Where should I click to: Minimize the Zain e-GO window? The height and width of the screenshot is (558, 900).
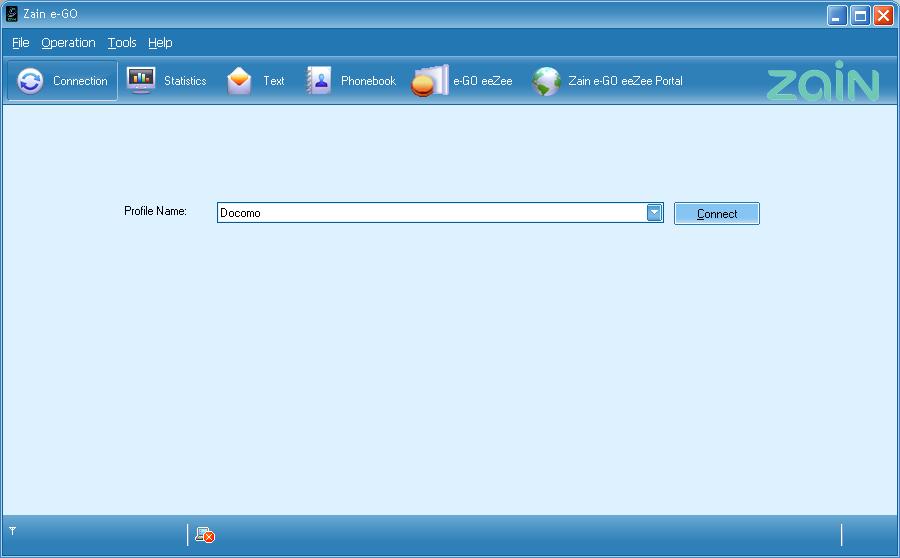[837, 16]
